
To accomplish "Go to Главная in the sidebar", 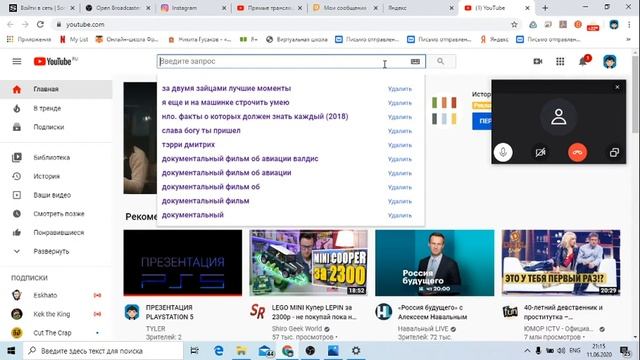I will [x=56, y=89].
